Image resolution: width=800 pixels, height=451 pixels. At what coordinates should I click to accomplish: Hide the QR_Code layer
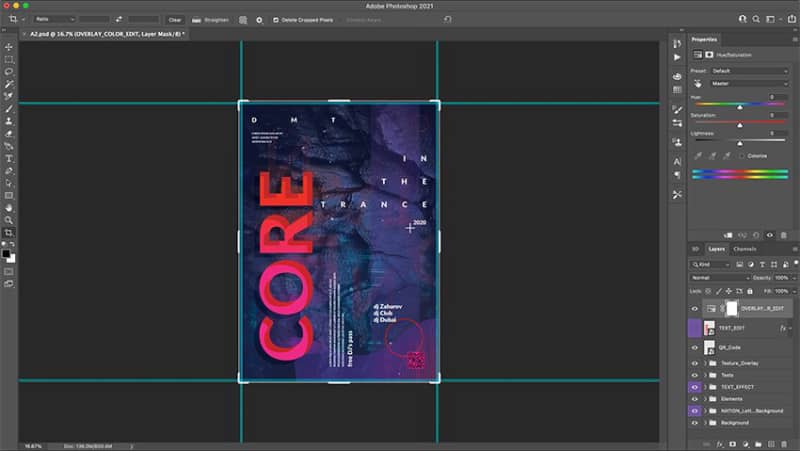694,348
